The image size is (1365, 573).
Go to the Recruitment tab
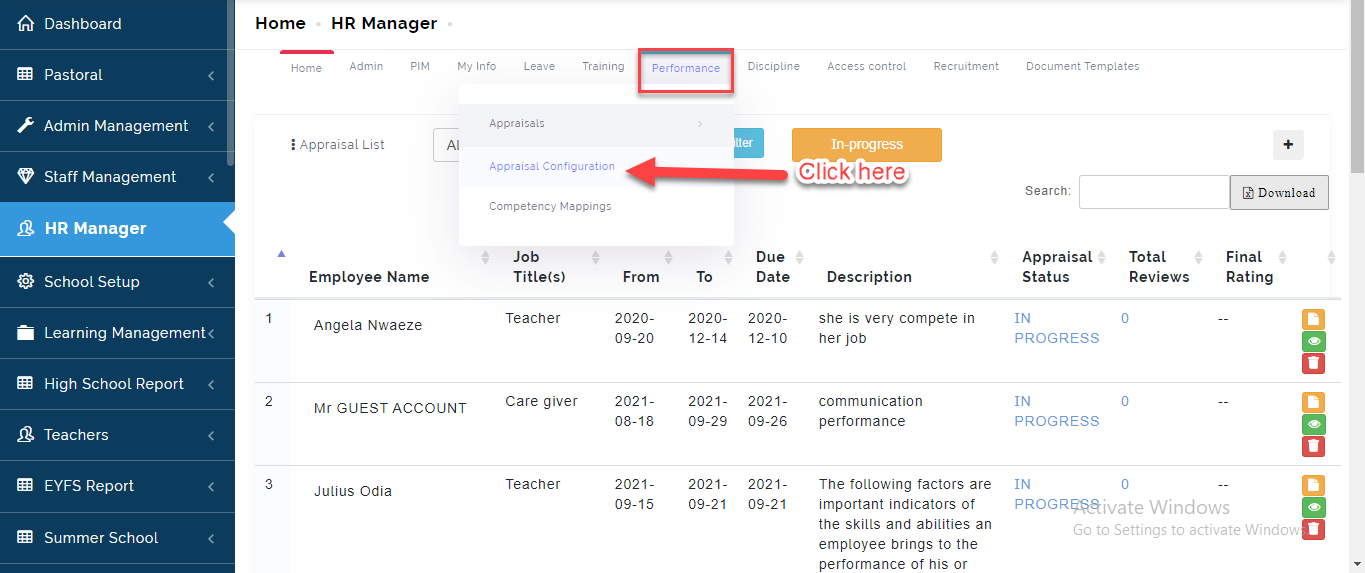(966, 66)
